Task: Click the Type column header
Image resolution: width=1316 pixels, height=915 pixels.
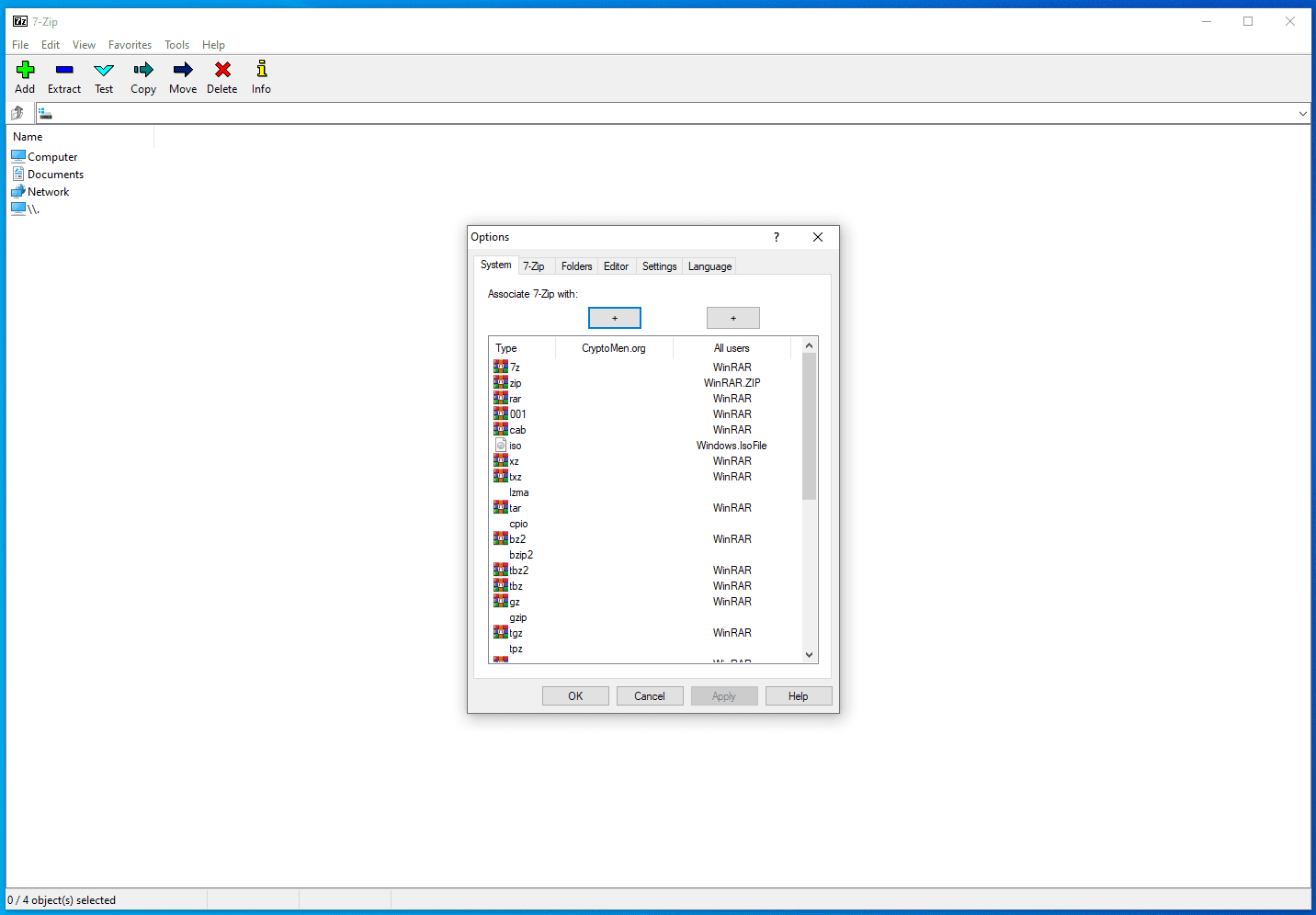Action: (x=523, y=348)
